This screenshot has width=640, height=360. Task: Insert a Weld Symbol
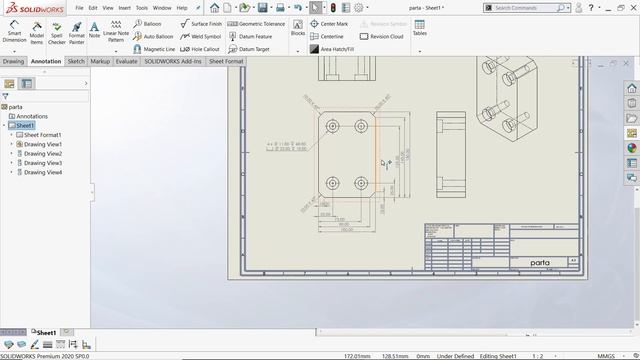(x=201, y=36)
